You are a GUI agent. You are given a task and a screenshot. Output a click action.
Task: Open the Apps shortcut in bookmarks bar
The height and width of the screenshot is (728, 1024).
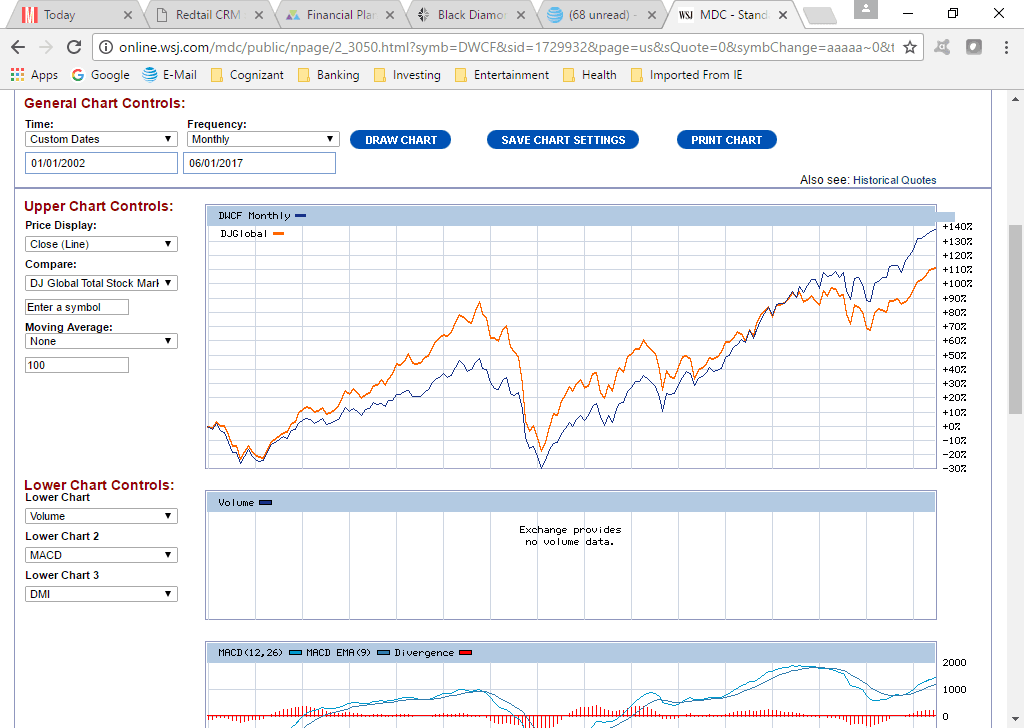[35, 75]
